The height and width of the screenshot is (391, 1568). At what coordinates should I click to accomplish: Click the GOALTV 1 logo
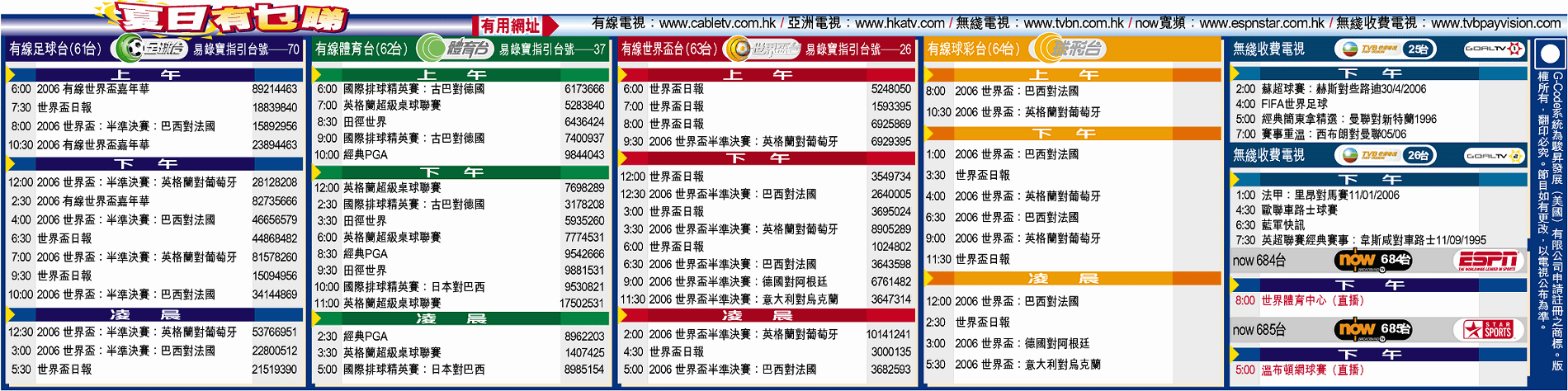tap(1494, 49)
